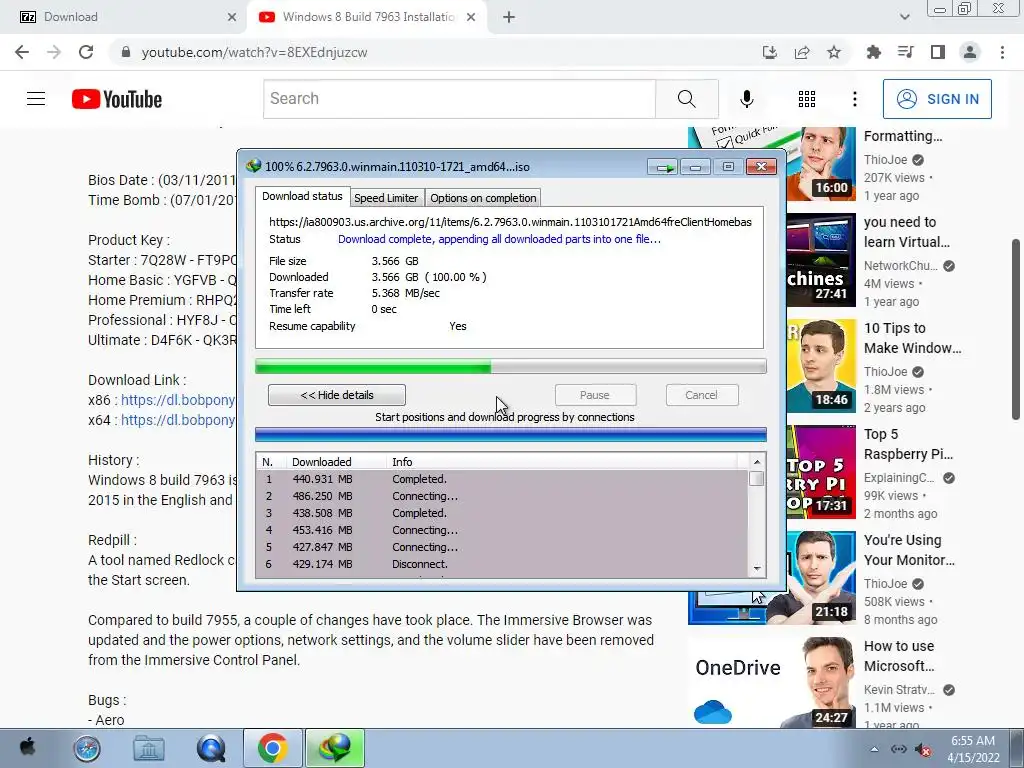Go forward in Chrome browser
1024x768 pixels.
click(x=54, y=52)
